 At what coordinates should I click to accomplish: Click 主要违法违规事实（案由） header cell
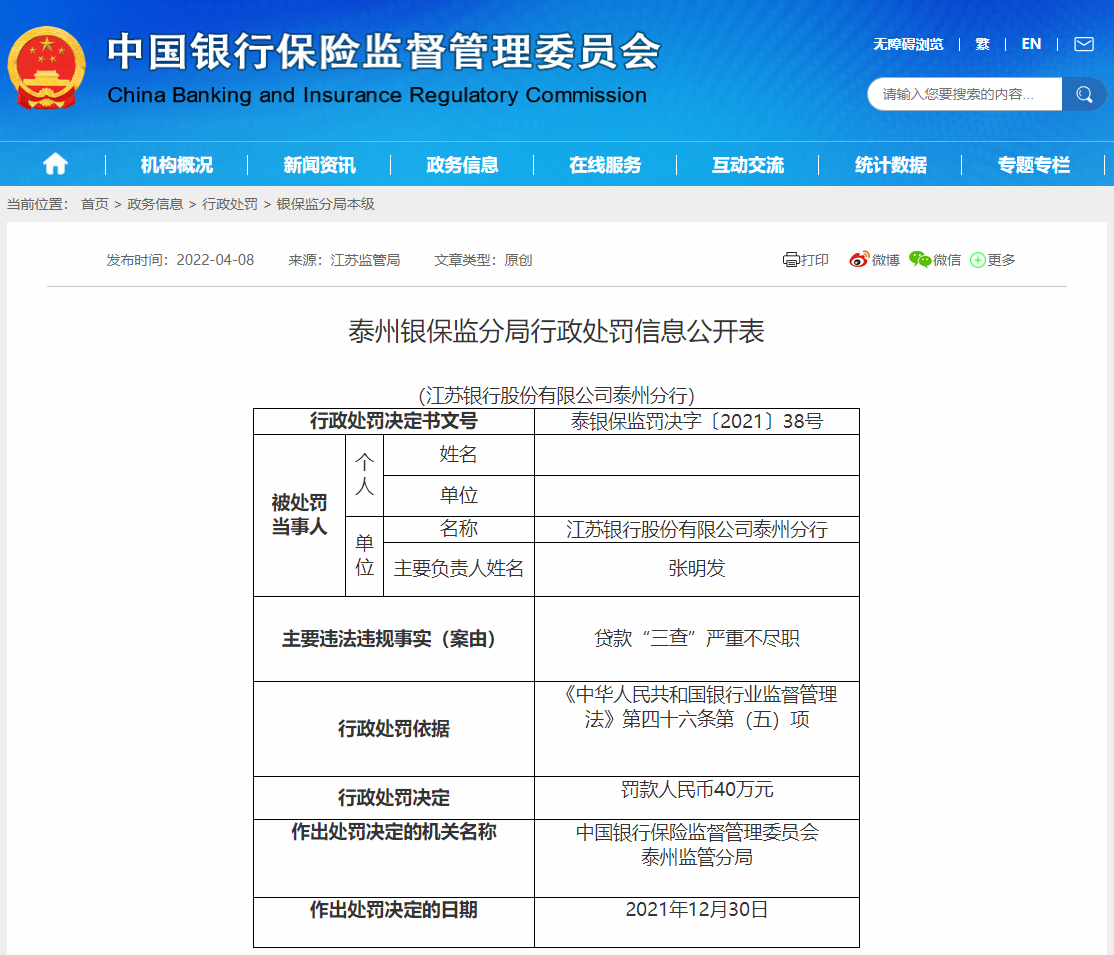394,639
